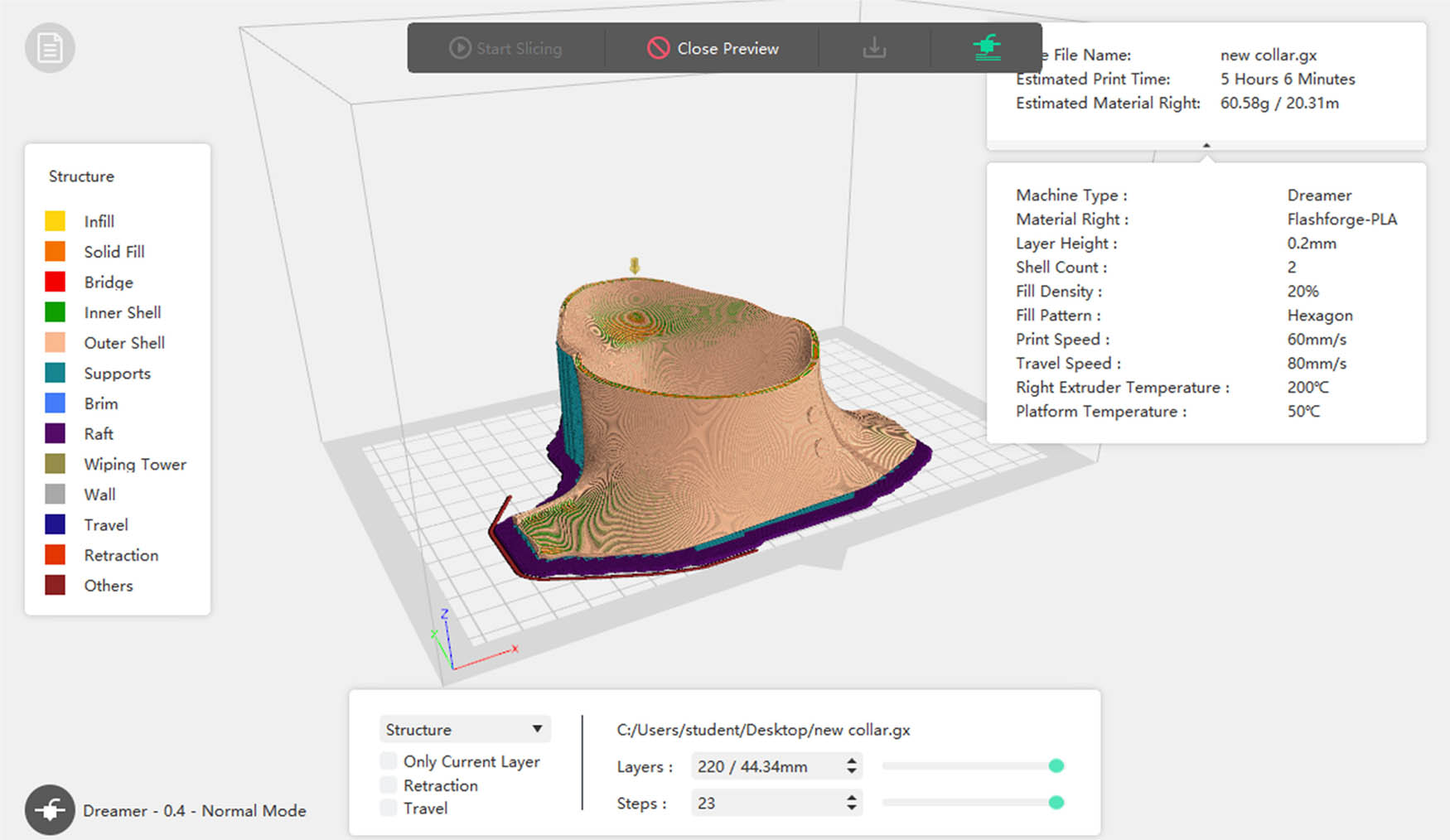Enable the Only Current Layer checkbox
Screen dimensions: 1450x840
click(388, 760)
